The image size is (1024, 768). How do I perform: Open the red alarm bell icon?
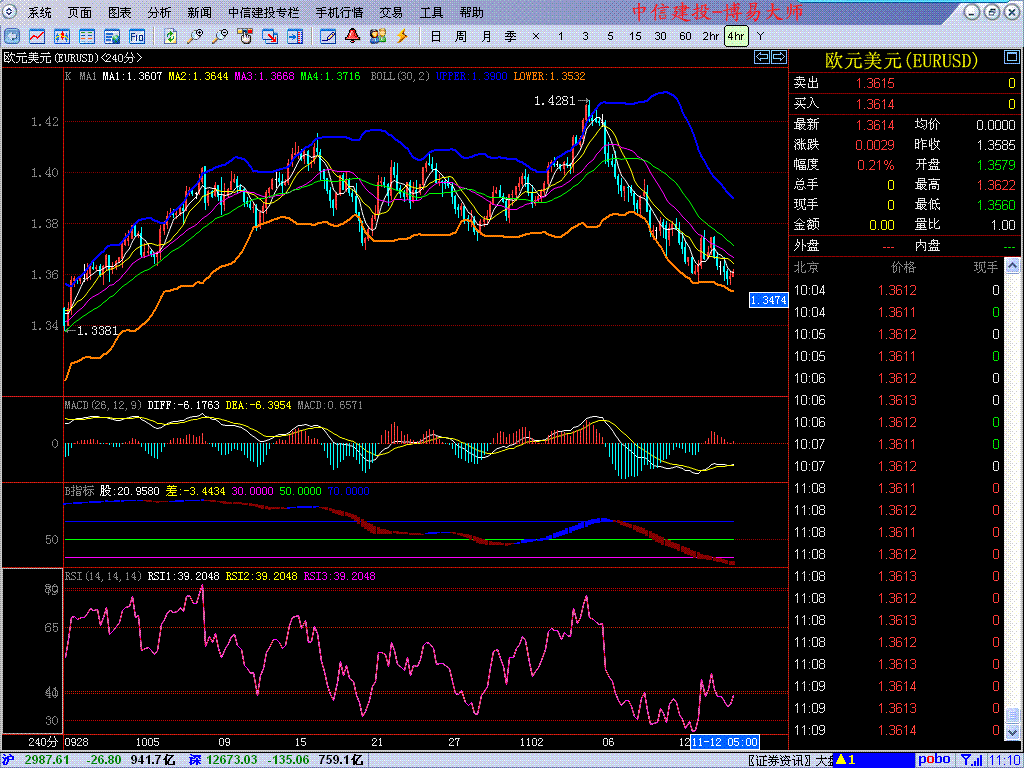coord(353,36)
